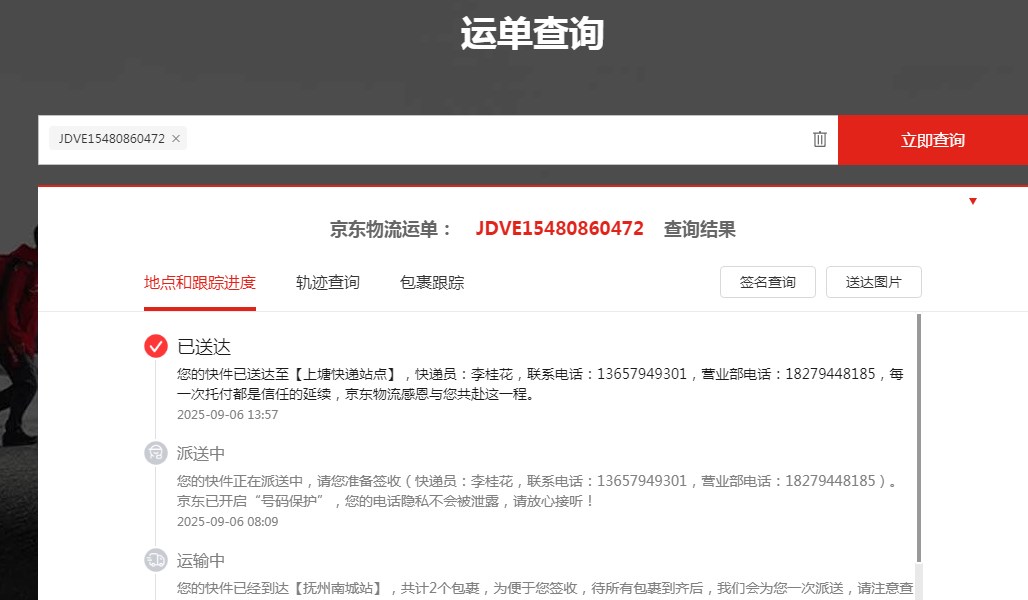Click the red JDVE15480860472 number in results header
This screenshot has width=1028, height=600.
pos(559,229)
